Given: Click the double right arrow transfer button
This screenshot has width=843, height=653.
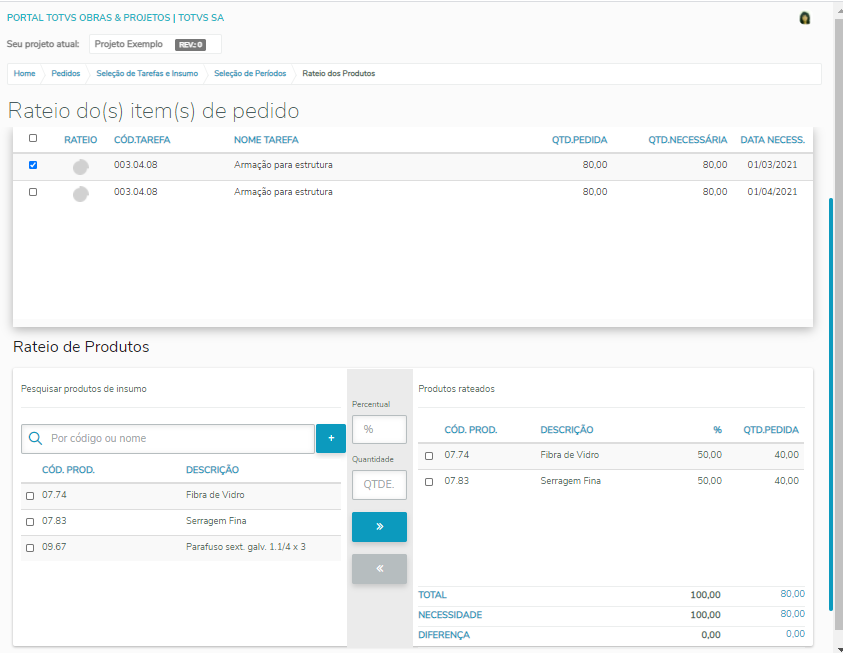Looking at the screenshot, I should click(379, 527).
